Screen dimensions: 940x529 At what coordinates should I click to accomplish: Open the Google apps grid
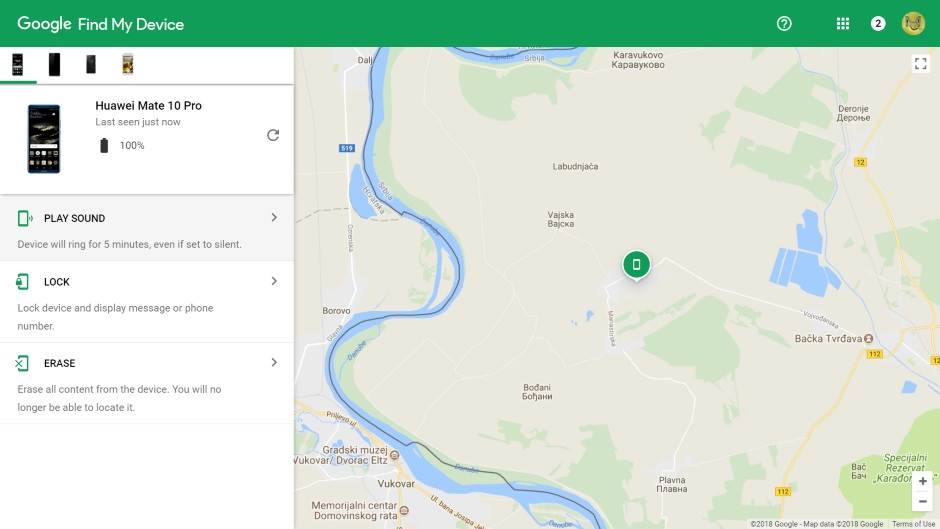[x=843, y=23]
